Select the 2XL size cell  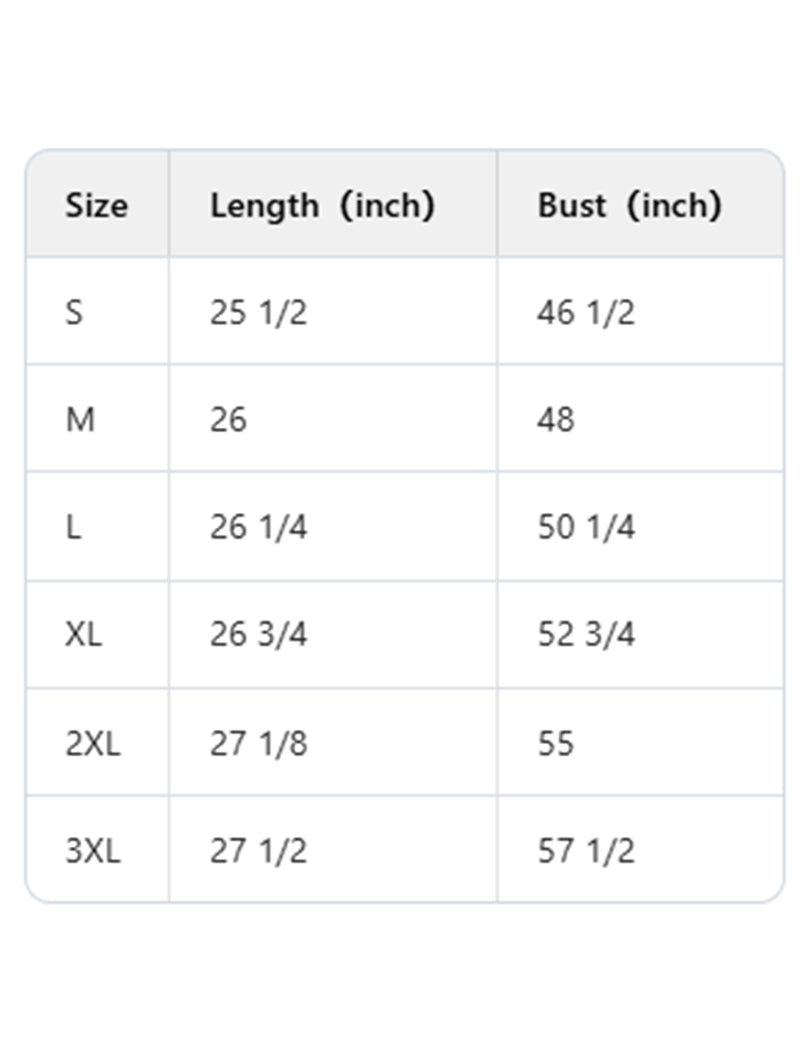(x=93, y=743)
